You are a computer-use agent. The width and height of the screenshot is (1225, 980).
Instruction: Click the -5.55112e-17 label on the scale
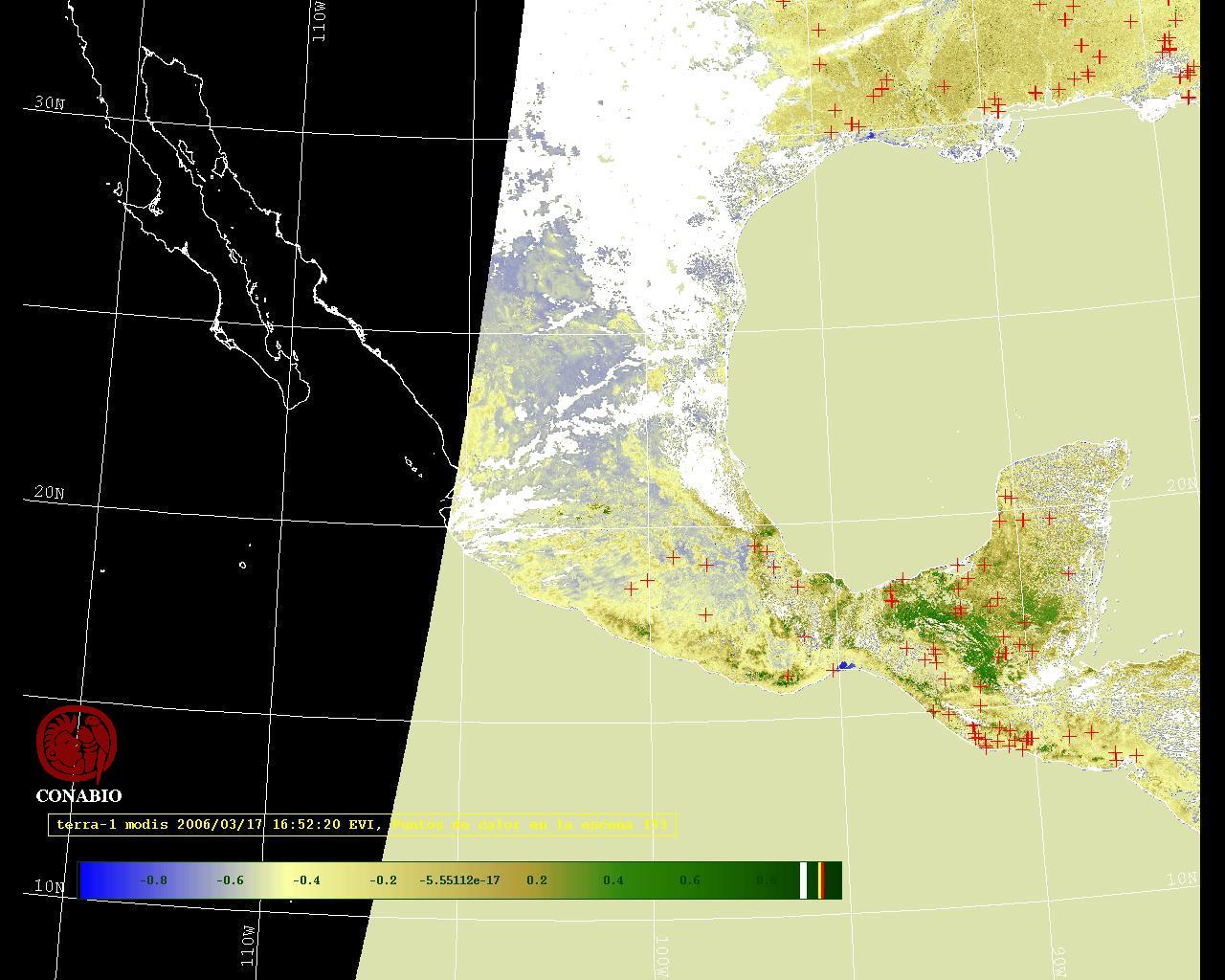459,880
